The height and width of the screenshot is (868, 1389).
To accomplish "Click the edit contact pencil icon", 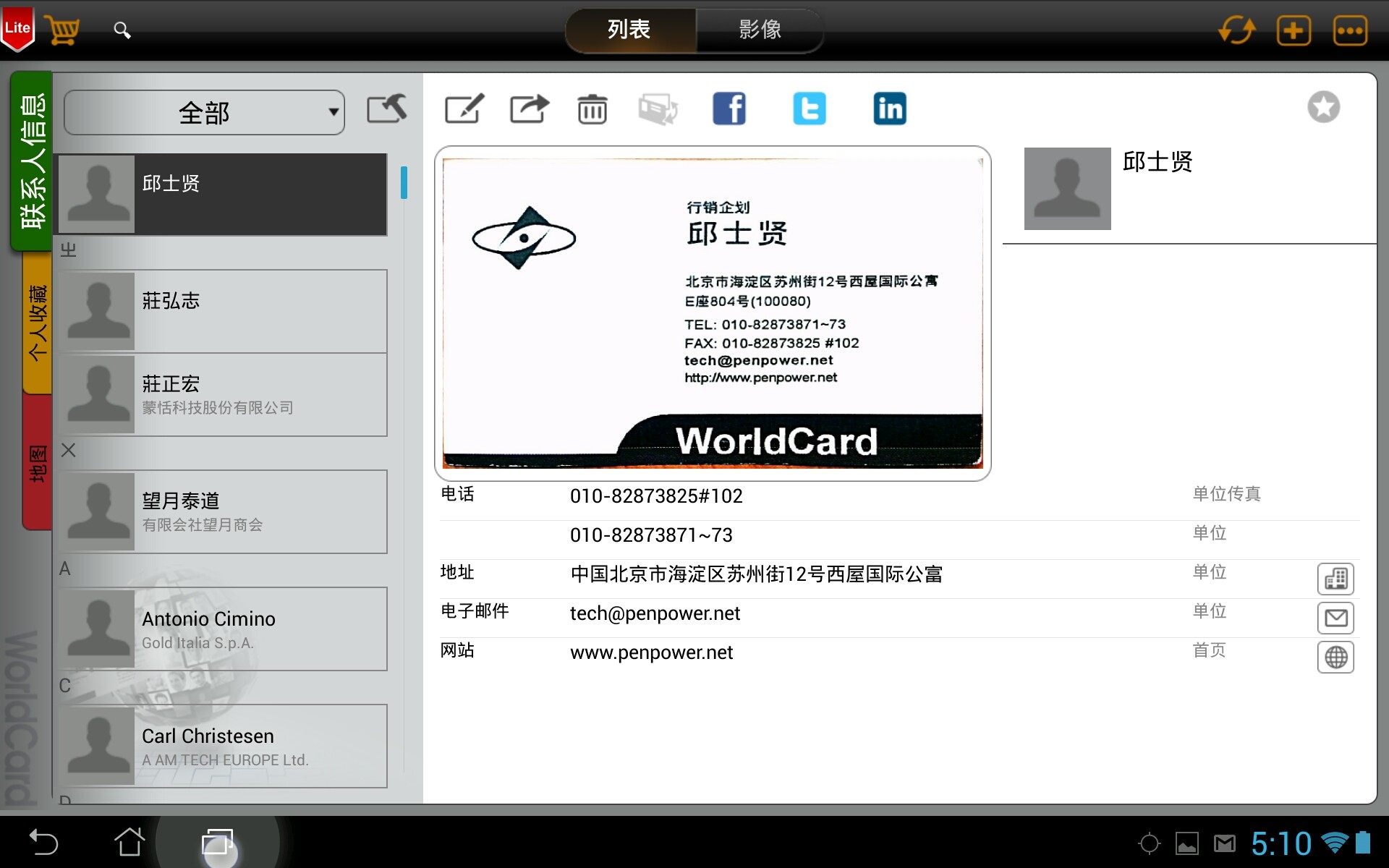I will click(464, 109).
